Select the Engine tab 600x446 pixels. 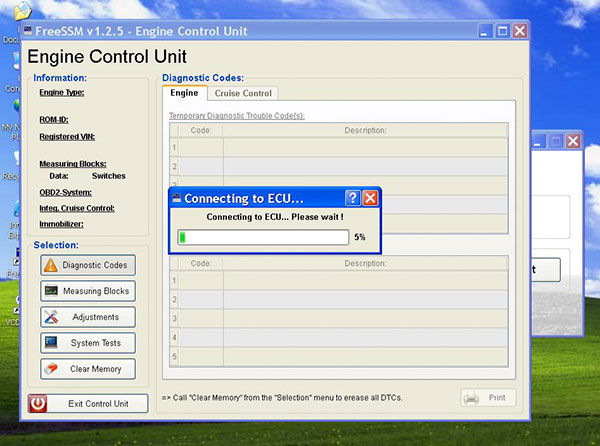coord(184,93)
